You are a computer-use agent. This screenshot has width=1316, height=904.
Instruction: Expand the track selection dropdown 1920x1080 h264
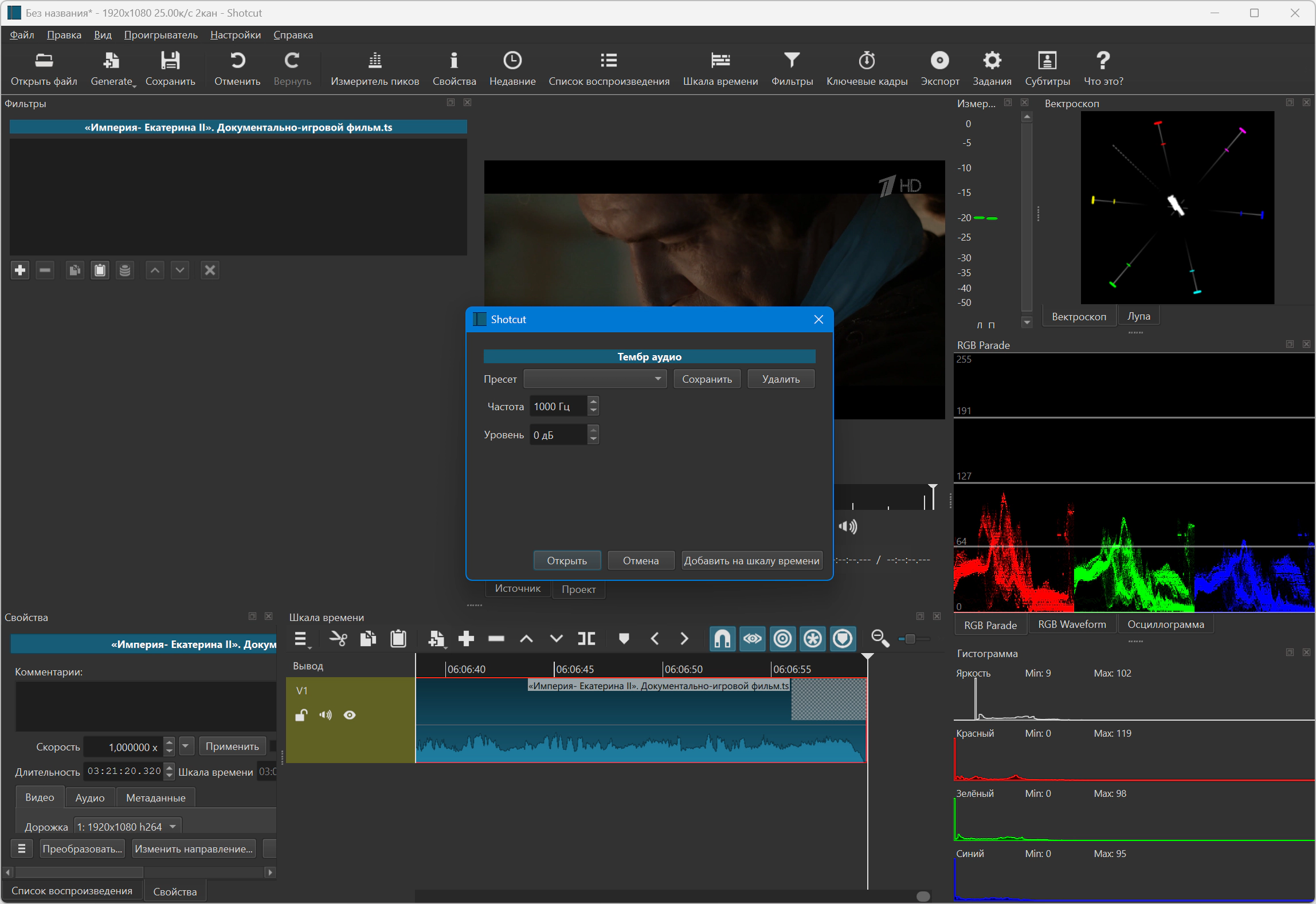pyautogui.click(x=127, y=826)
